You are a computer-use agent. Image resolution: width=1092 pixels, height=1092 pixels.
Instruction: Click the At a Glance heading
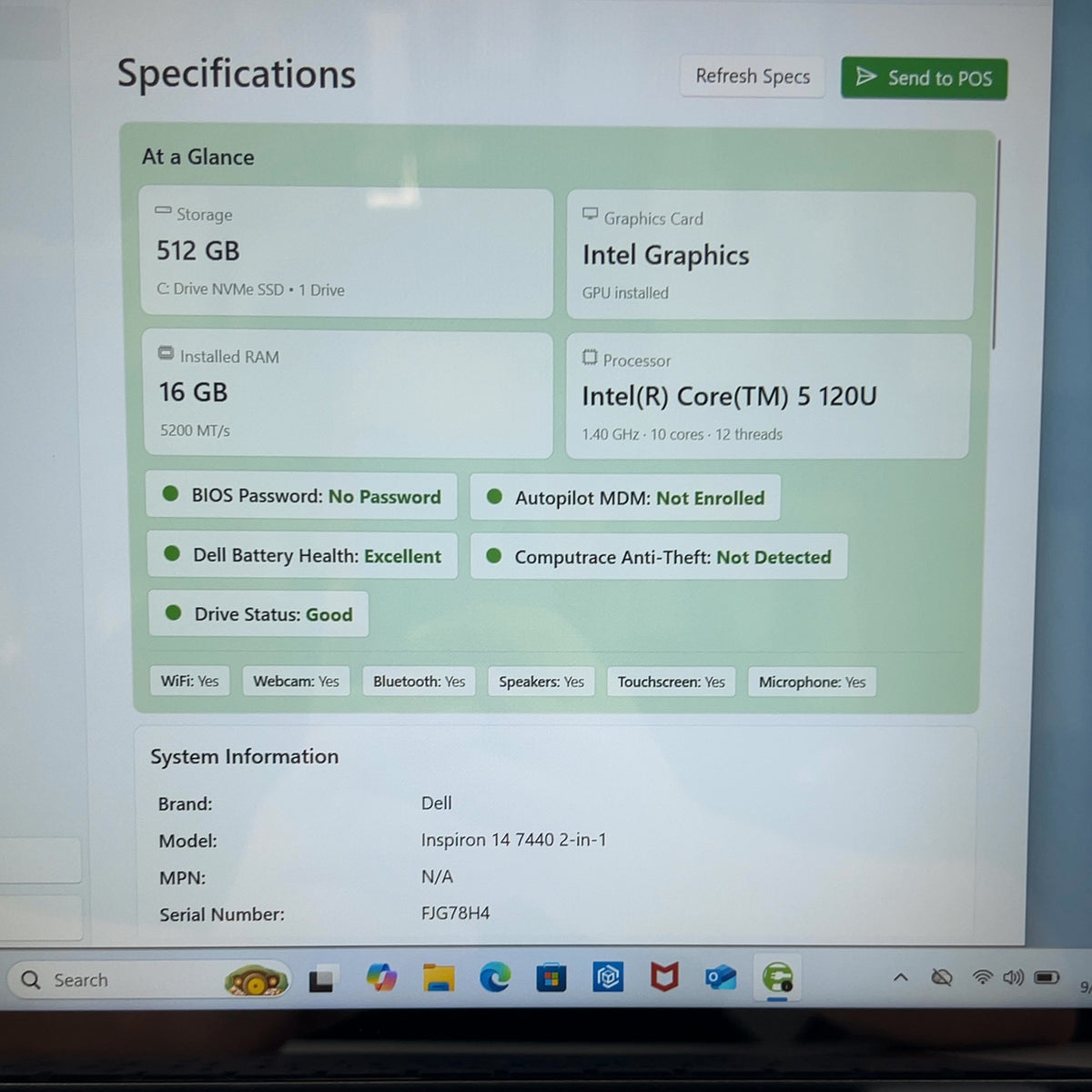point(197,157)
